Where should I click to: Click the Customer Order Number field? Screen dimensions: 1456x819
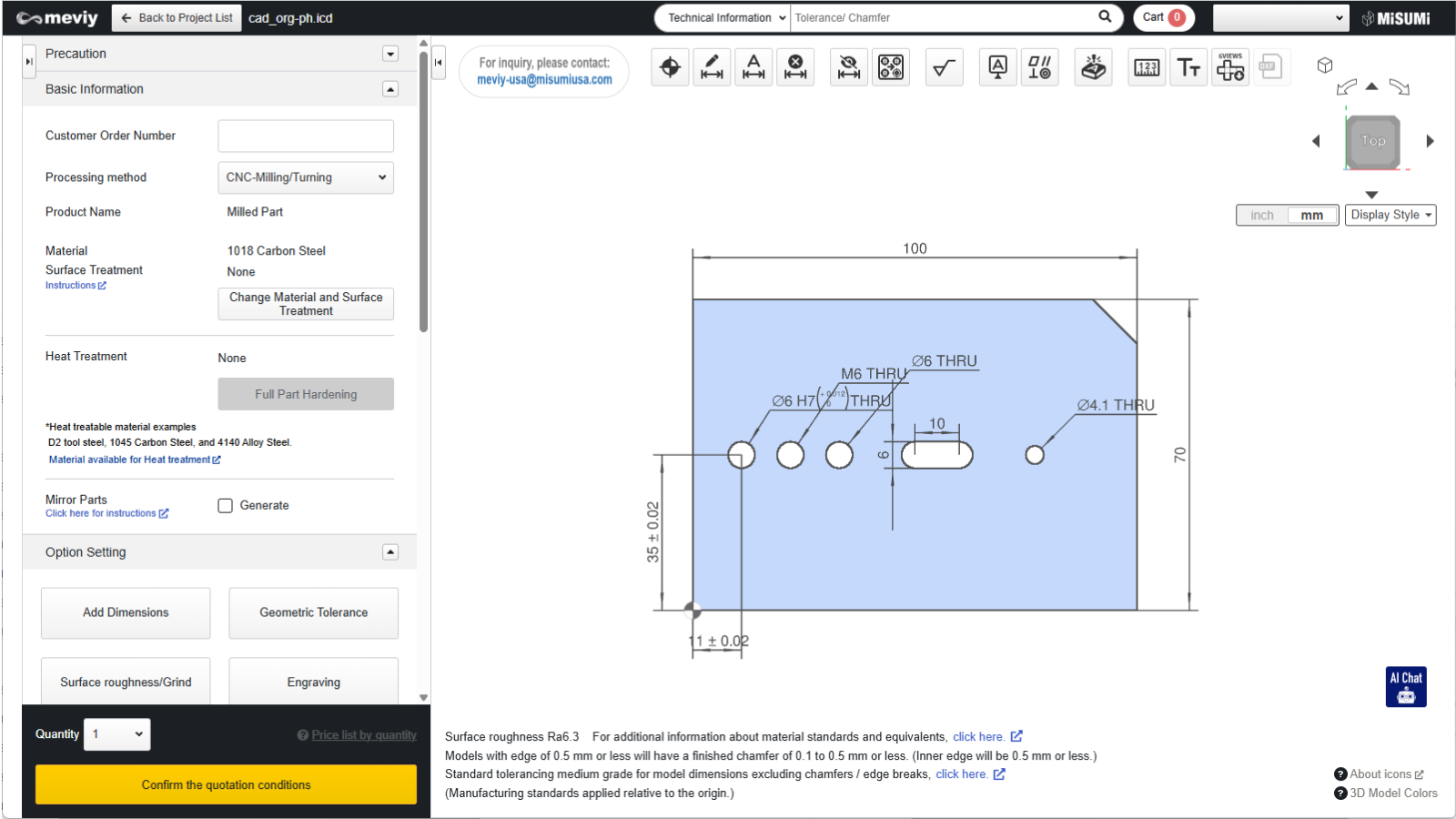tap(306, 136)
